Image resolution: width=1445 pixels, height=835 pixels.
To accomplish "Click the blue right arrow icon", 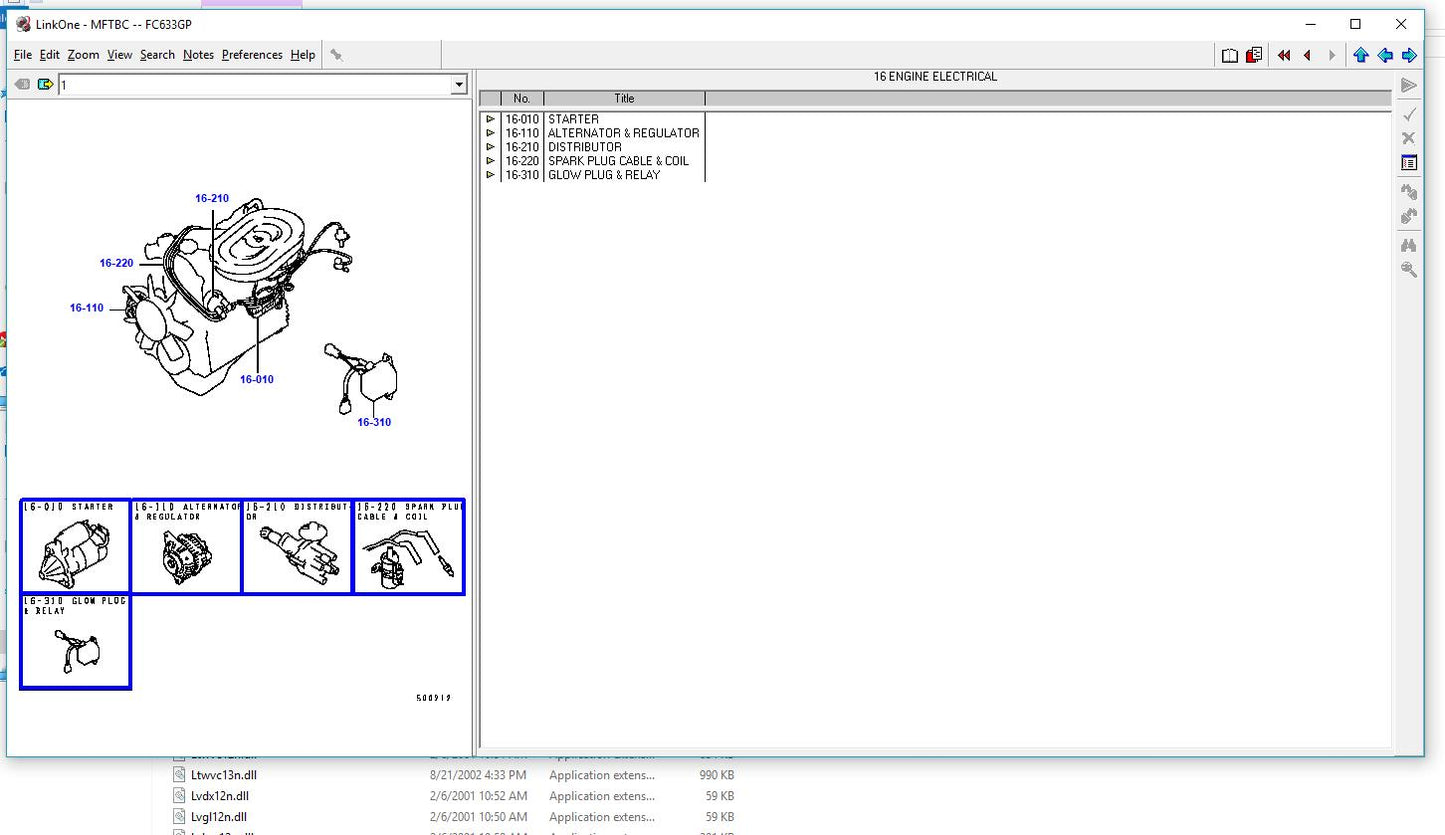I will 1409,55.
